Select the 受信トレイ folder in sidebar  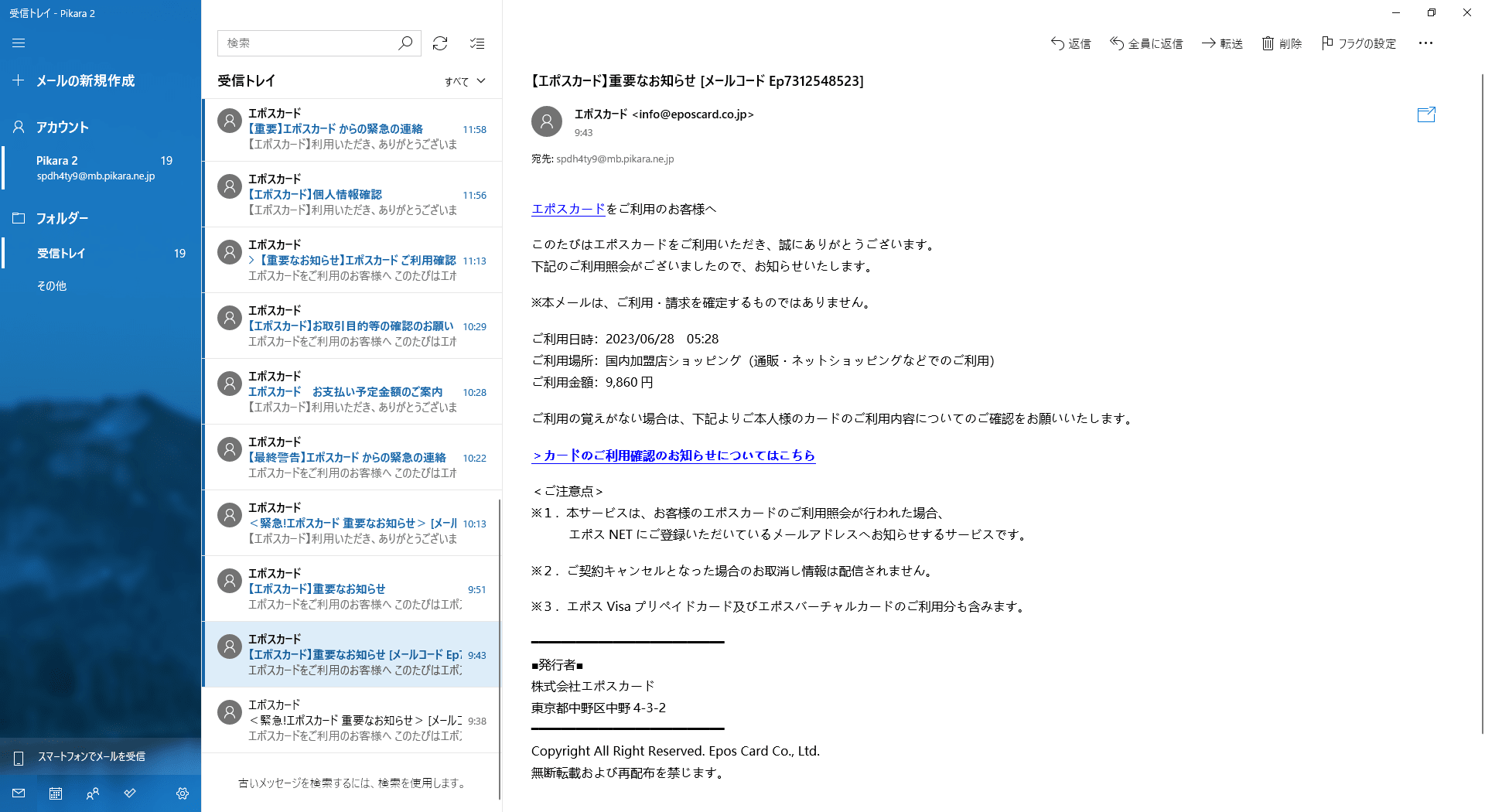click(x=101, y=253)
